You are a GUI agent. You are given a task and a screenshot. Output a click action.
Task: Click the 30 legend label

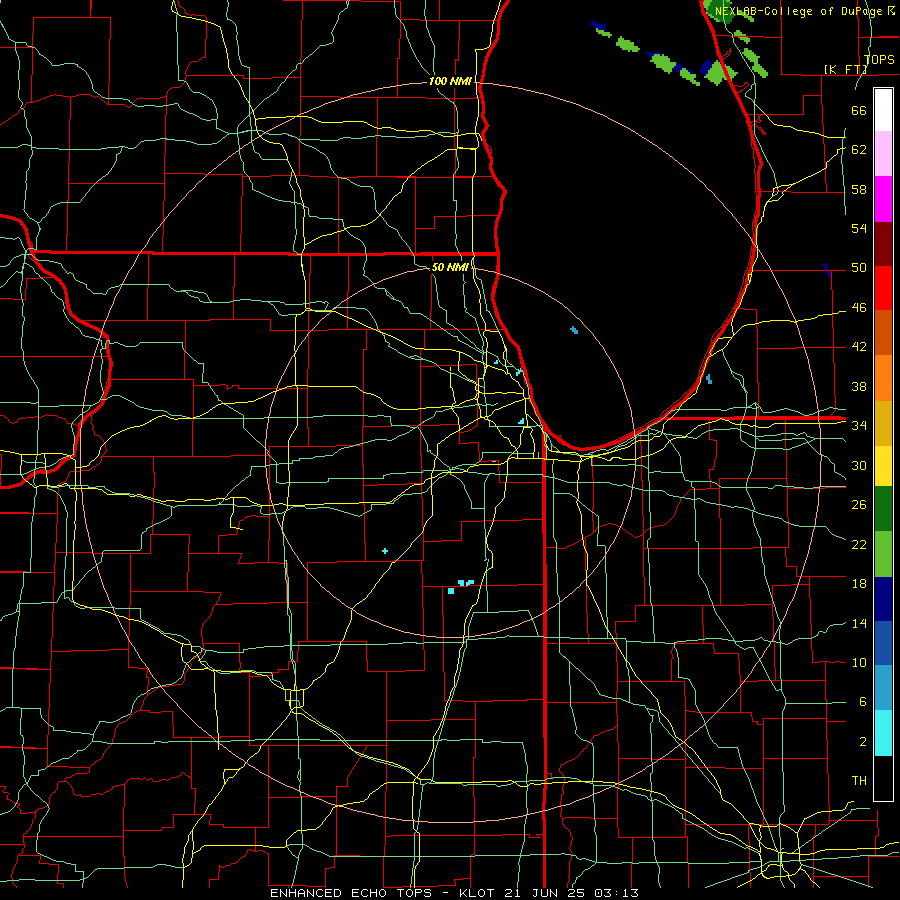859,465
